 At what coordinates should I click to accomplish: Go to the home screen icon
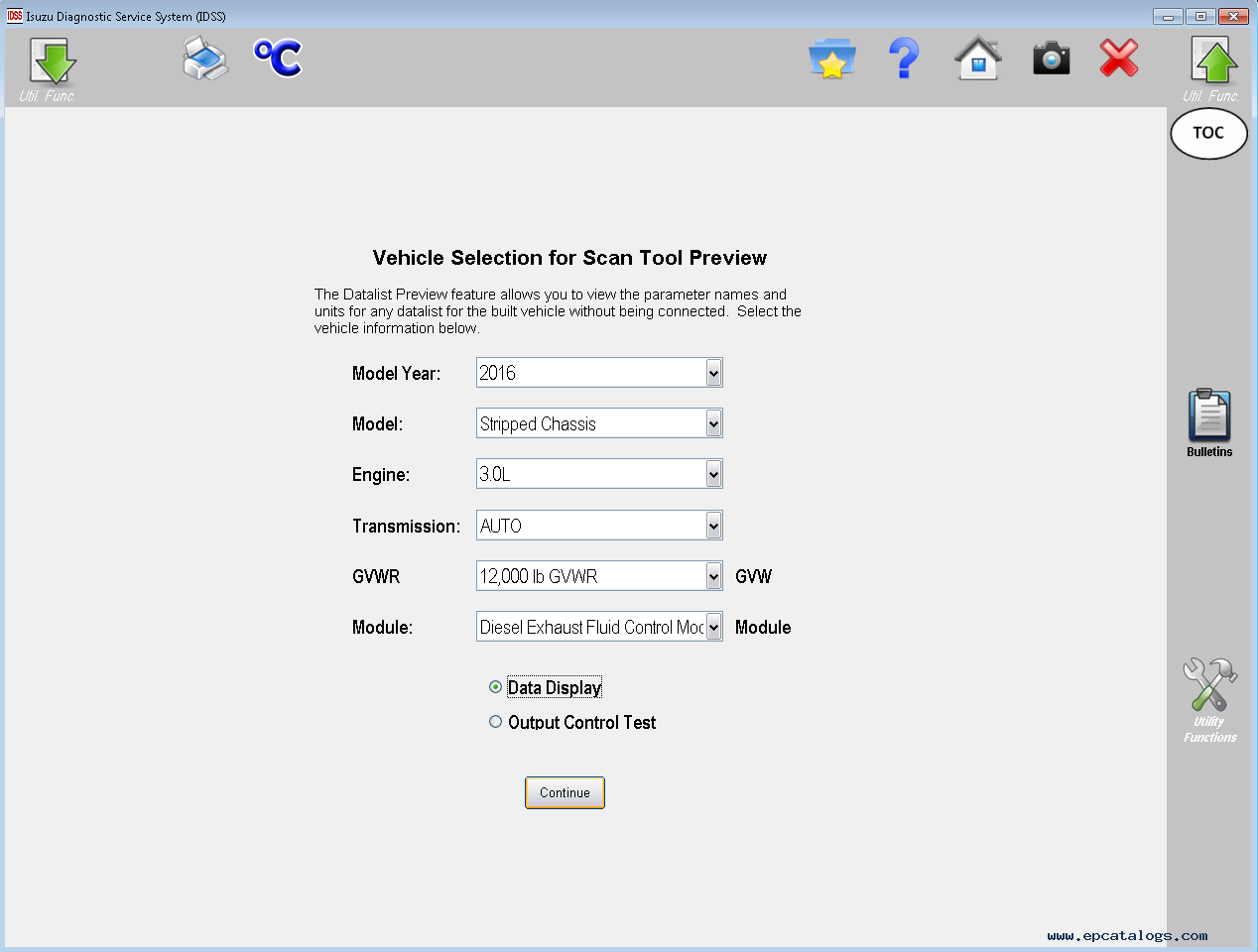[x=978, y=59]
